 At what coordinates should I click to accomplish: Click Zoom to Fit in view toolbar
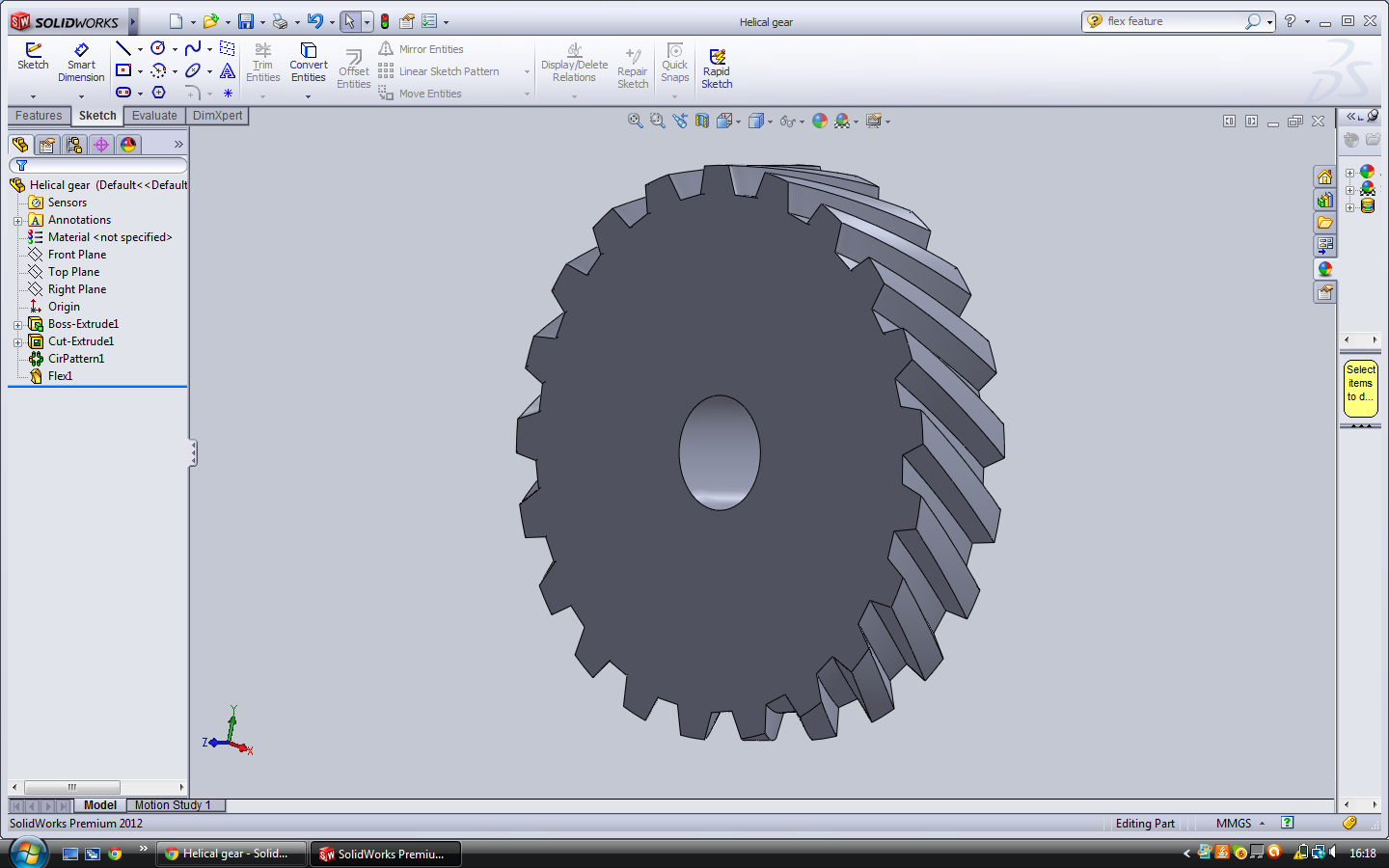tap(635, 121)
